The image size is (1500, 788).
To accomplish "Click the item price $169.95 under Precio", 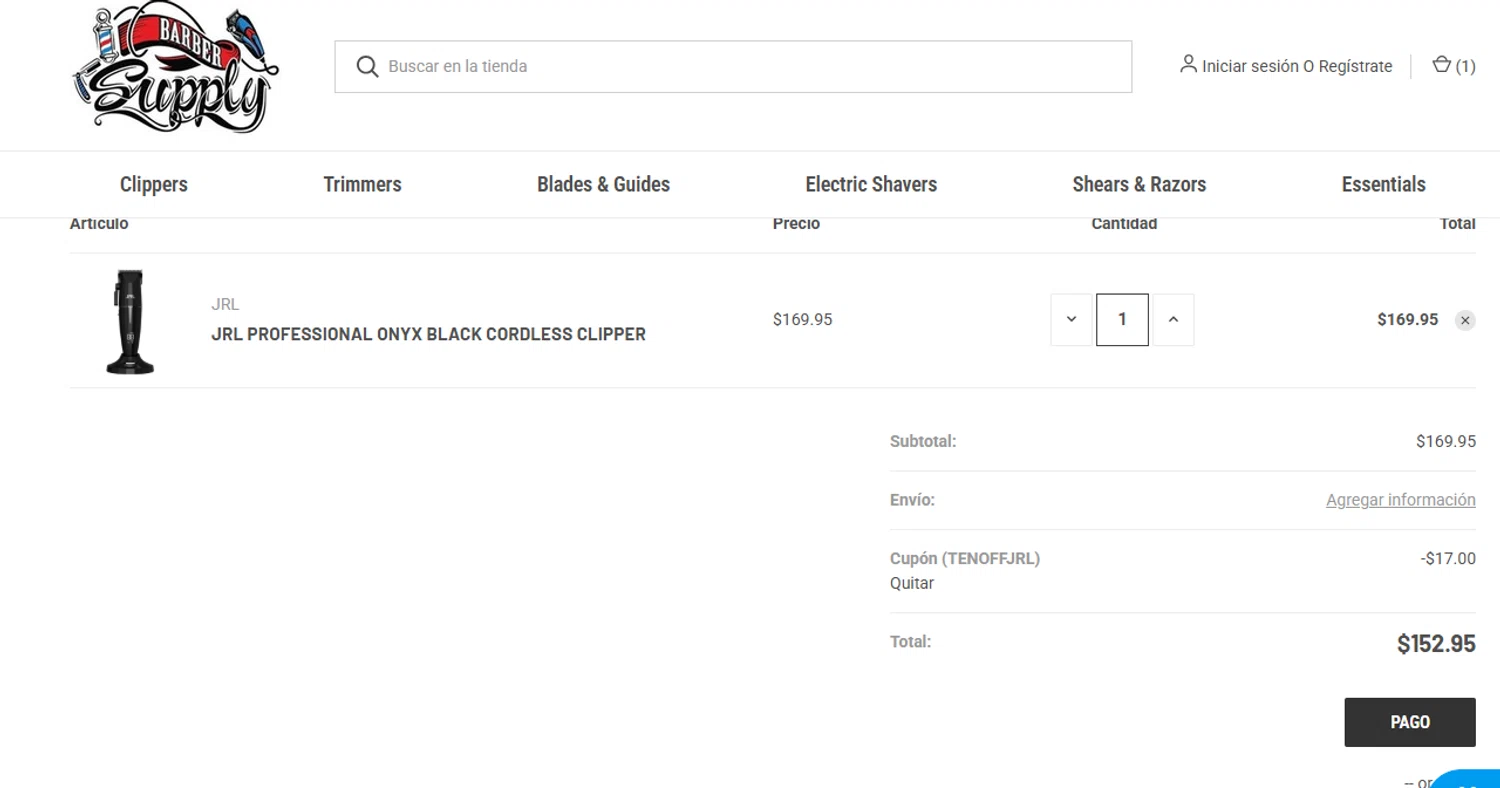I will point(802,320).
